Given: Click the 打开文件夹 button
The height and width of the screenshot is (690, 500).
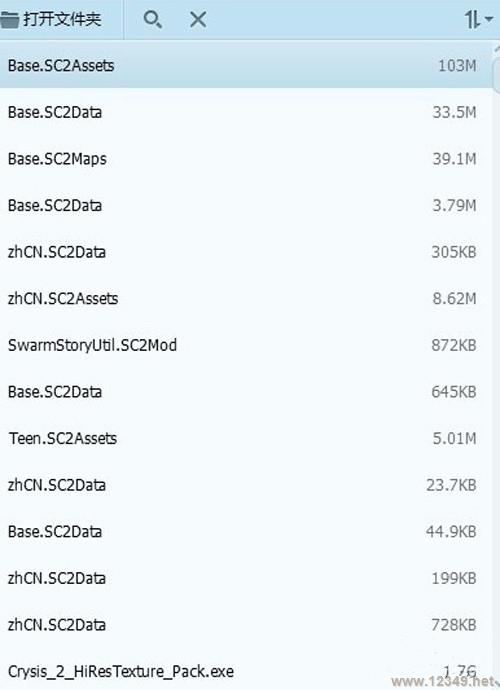Looking at the screenshot, I should tap(52, 19).
